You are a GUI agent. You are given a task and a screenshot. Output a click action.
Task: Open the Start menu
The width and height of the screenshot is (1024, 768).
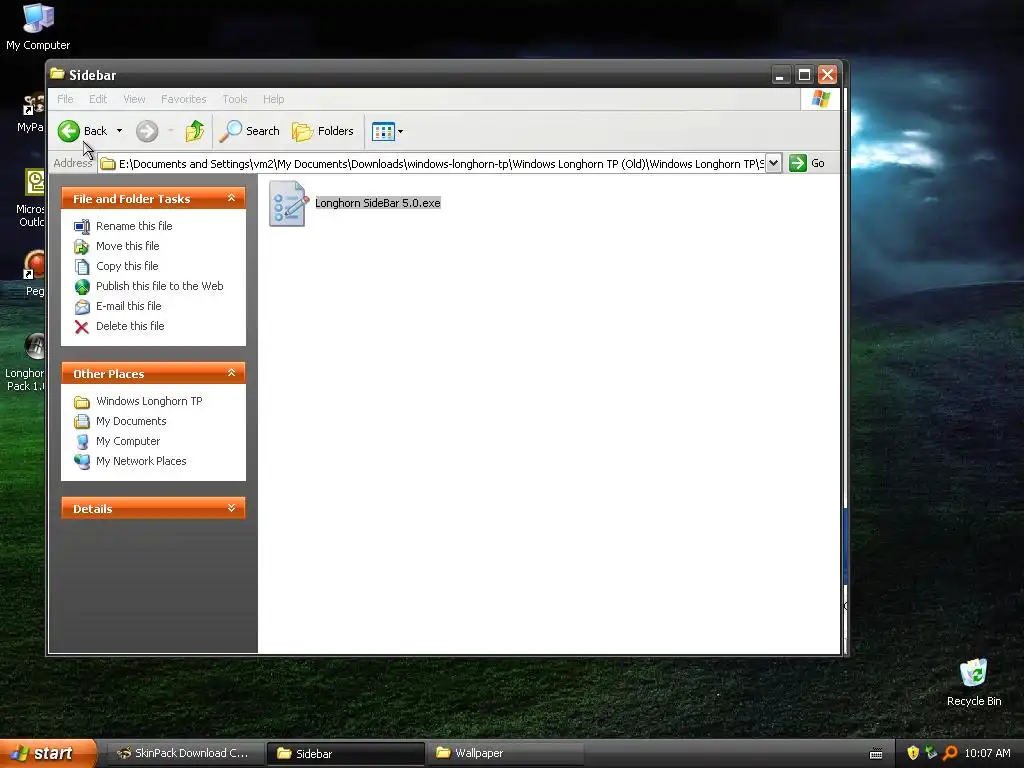pos(48,754)
